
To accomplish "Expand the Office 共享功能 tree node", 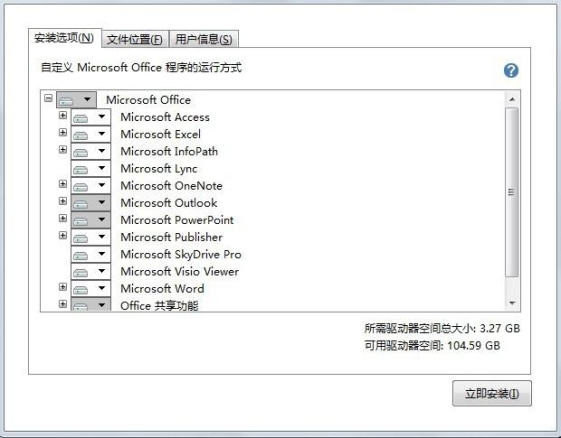I will point(63,304).
